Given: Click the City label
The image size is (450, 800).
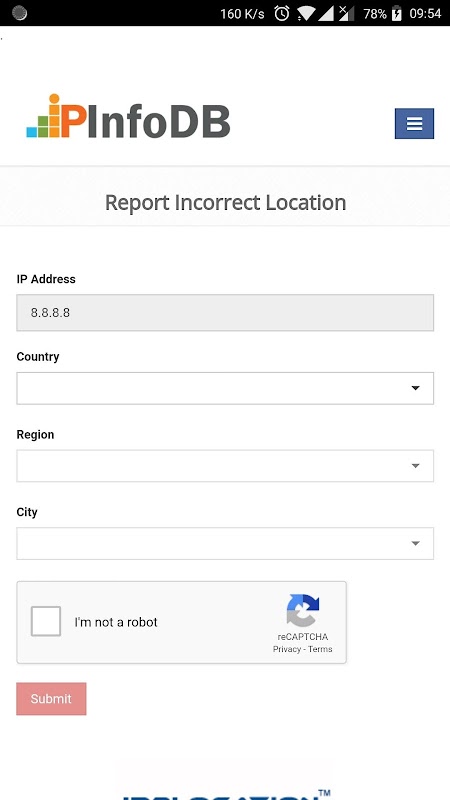Looking at the screenshot, I should 27,512.
